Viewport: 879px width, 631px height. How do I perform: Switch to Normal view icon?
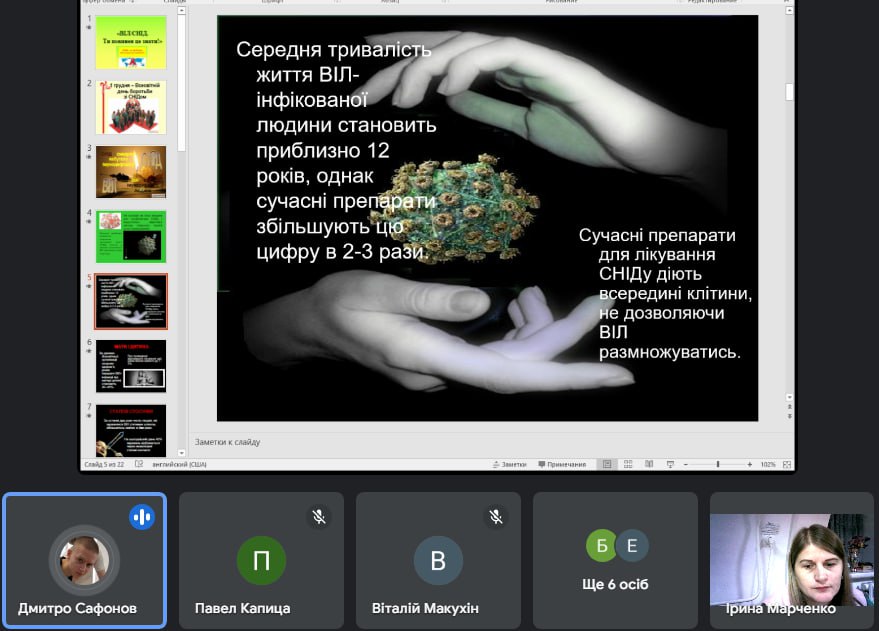pyautogui.click(x=607, y=465)
